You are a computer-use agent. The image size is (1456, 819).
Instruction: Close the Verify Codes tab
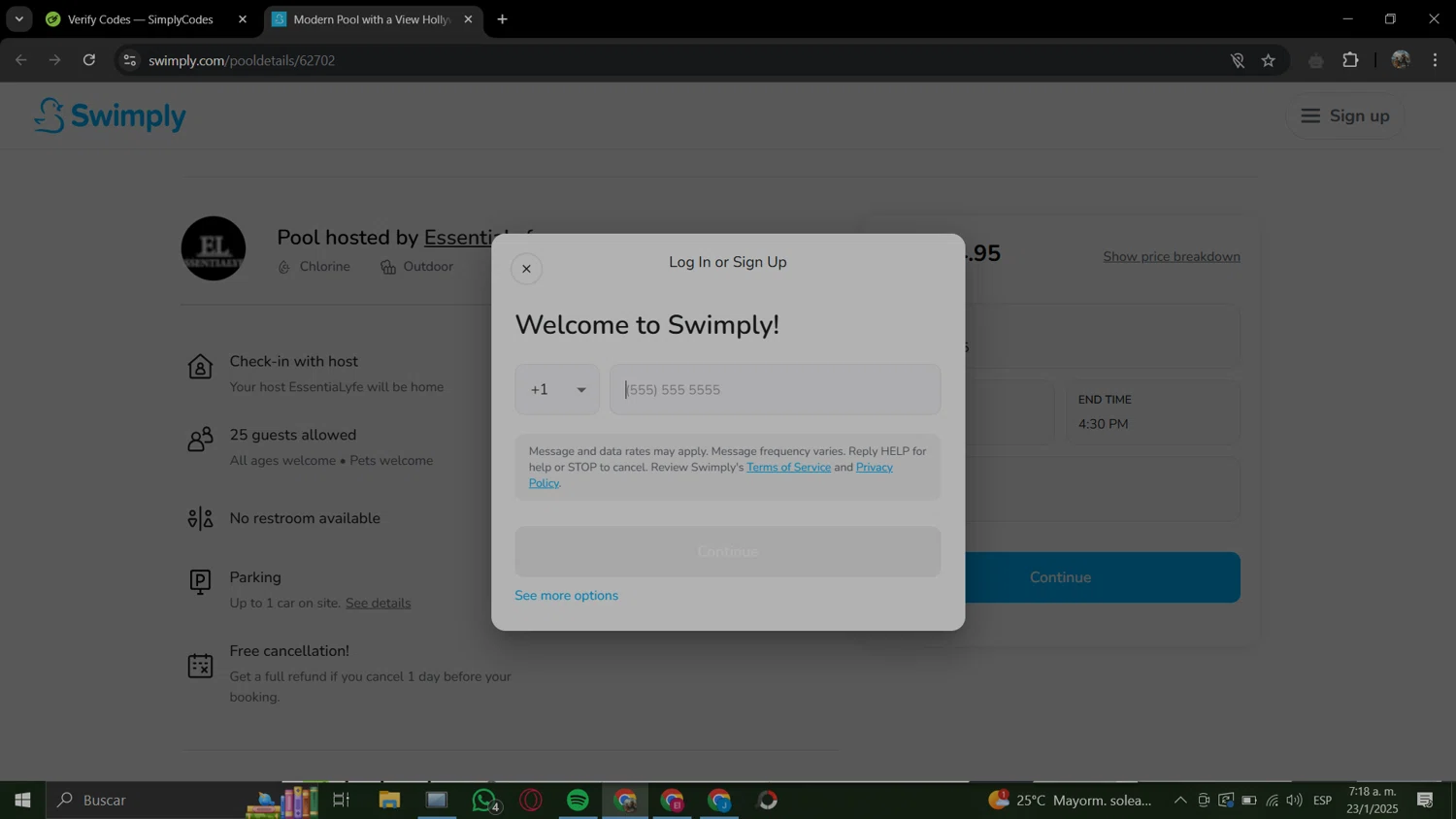(243, 19)
